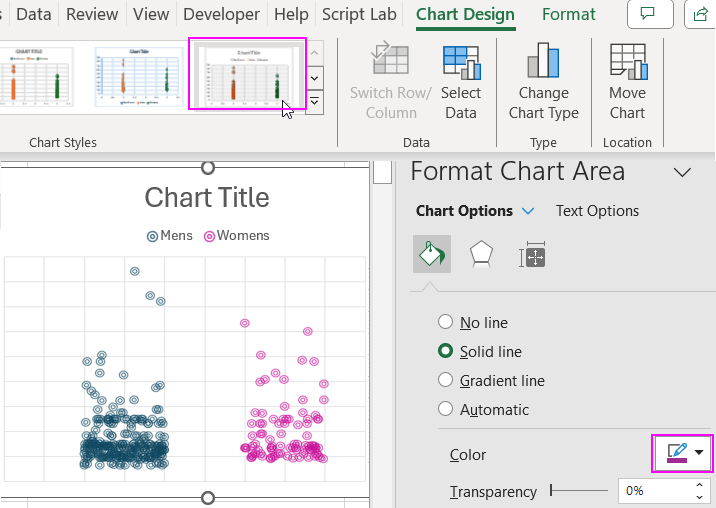Screen dimensions: 716x508
Task: Click the bottom-center chart resize handle
Action: [x=208, y=497]
